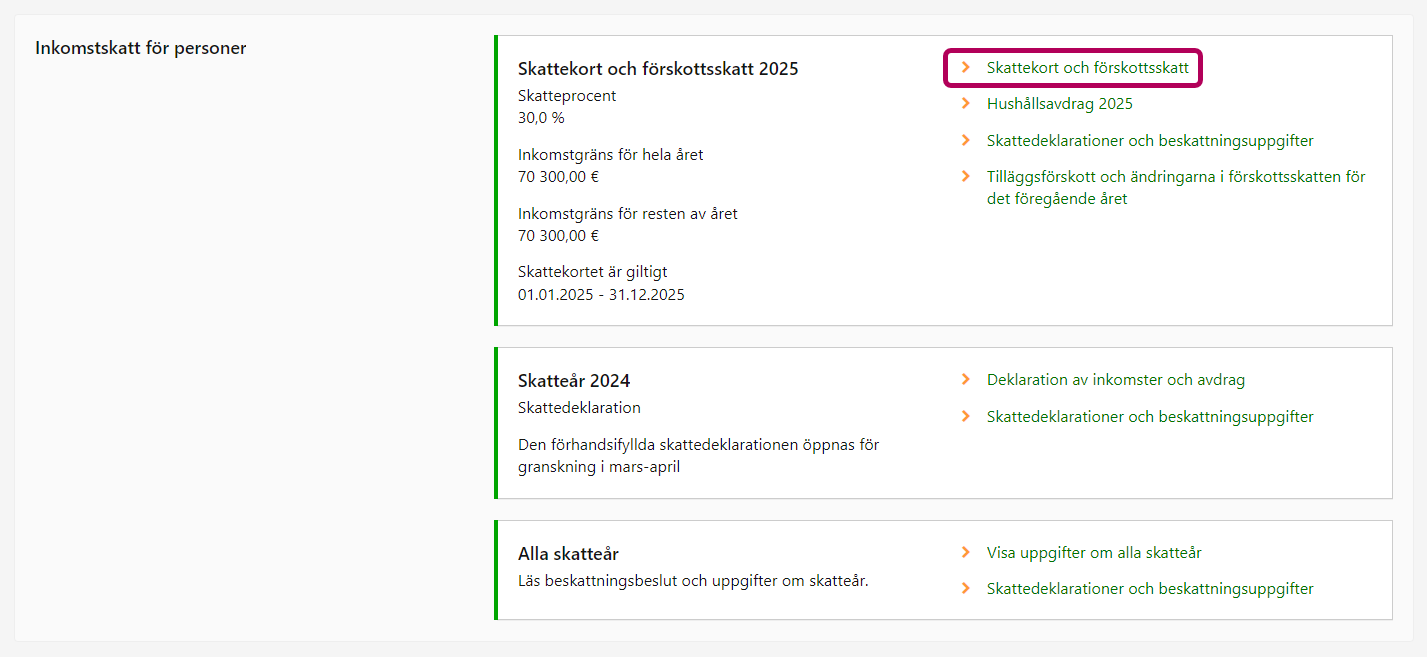Screen dimensions: 1427x657
Task: Click chevron by Skattedeklarationer link in the 2025 card
Action: click(966, 141)
